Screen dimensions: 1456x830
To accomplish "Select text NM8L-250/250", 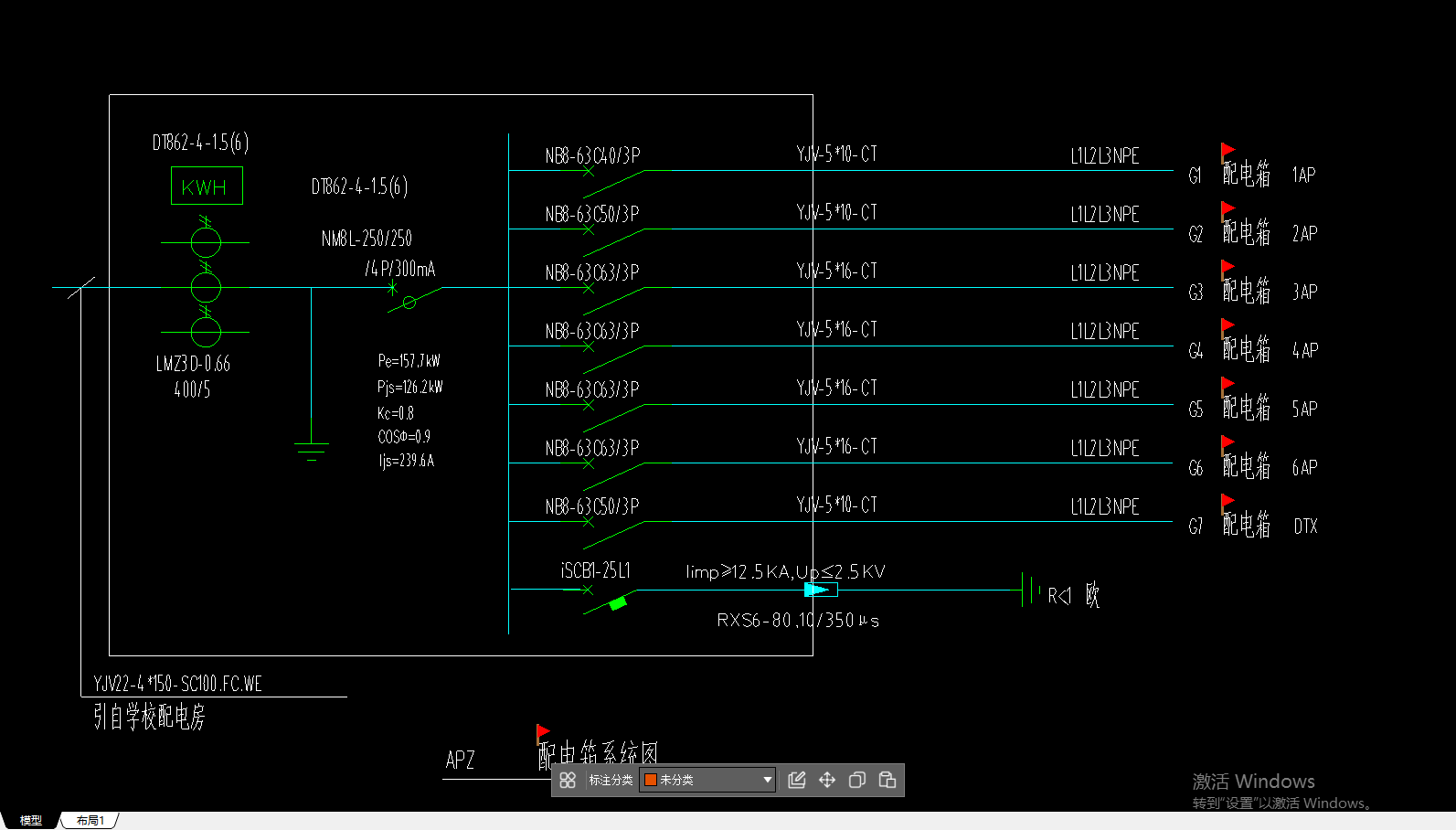I will pos(367,239).
